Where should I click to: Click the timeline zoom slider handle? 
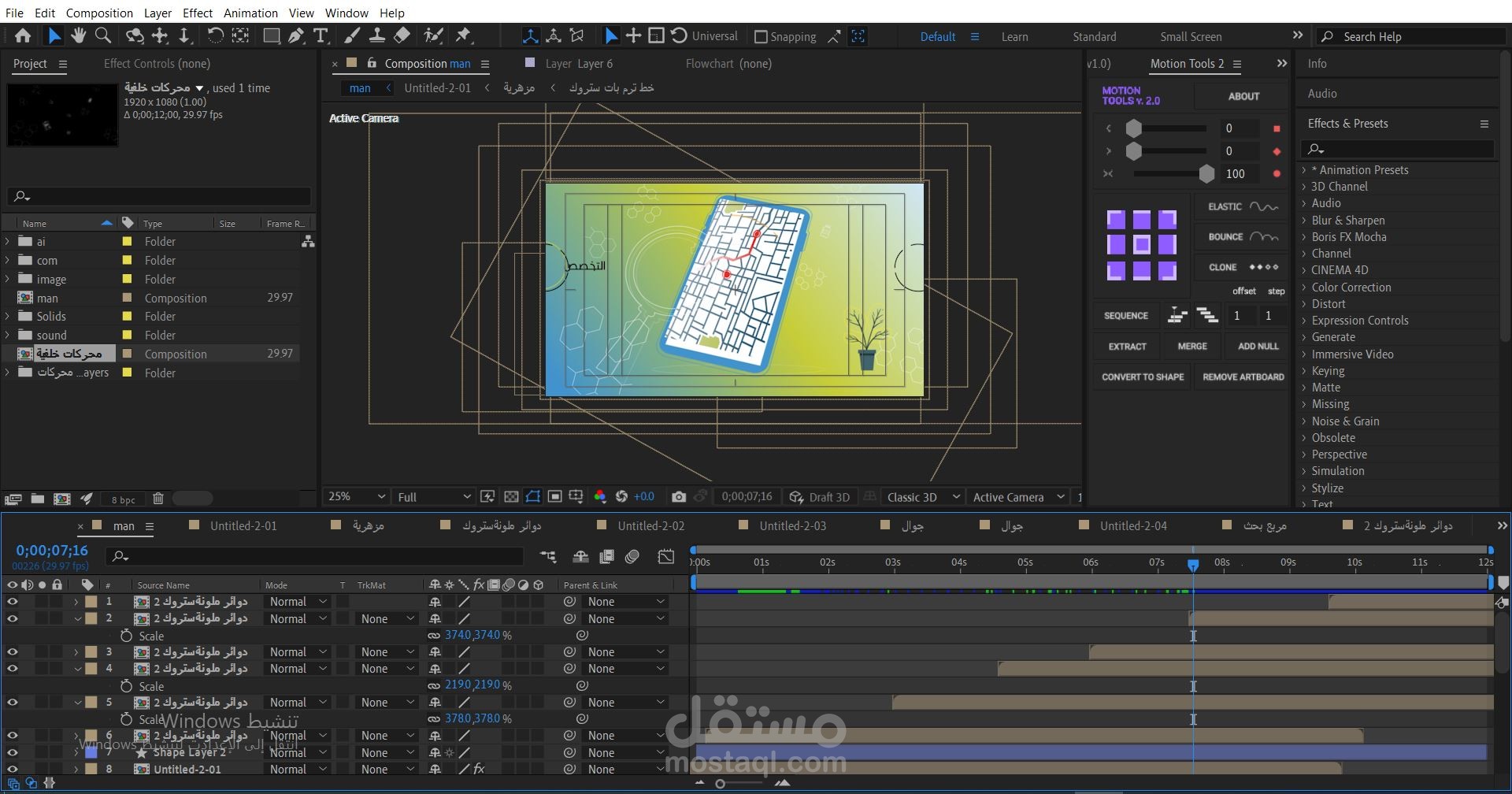(x=720, y=784)
